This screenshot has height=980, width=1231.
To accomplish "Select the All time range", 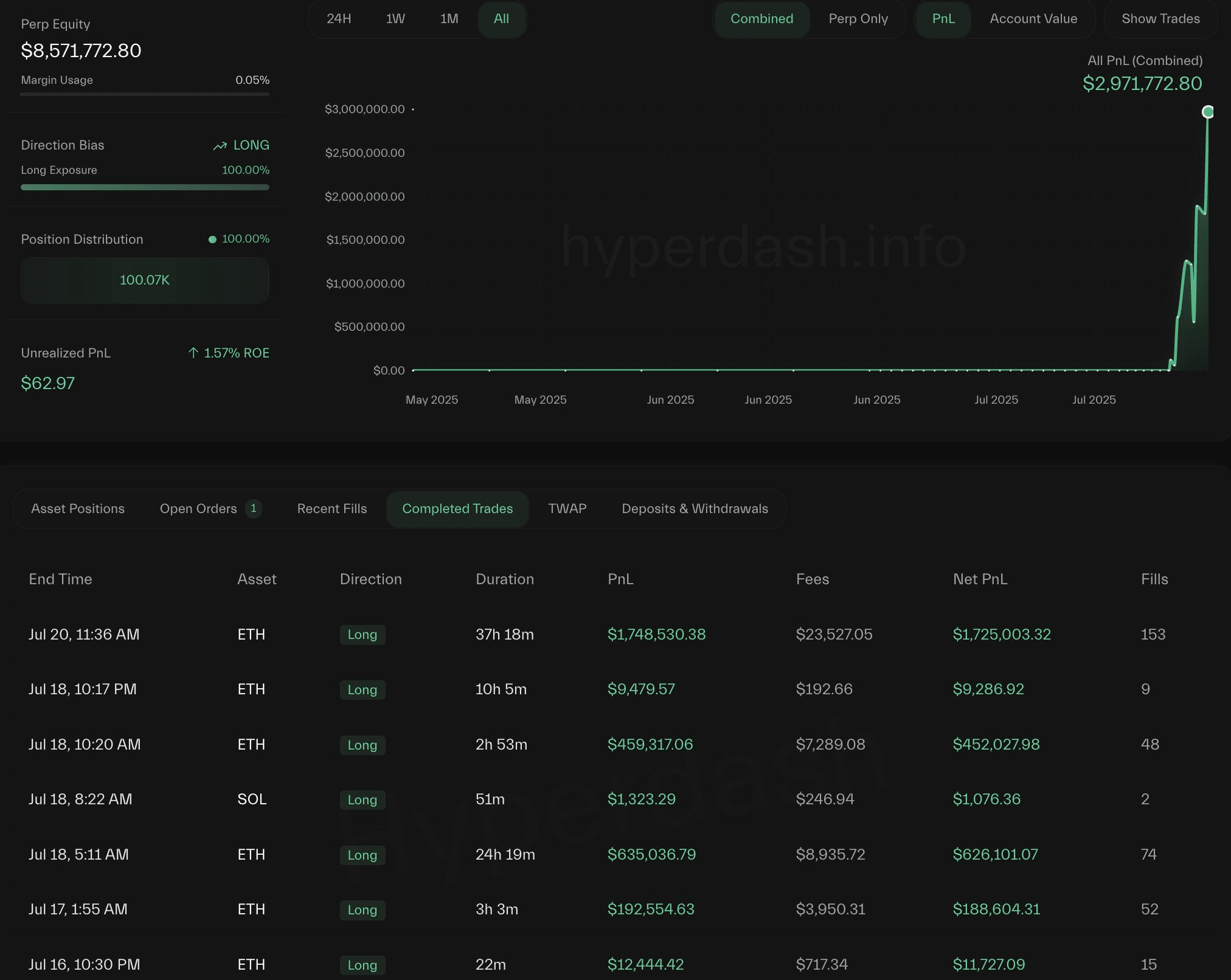I will tap(501, 19).
